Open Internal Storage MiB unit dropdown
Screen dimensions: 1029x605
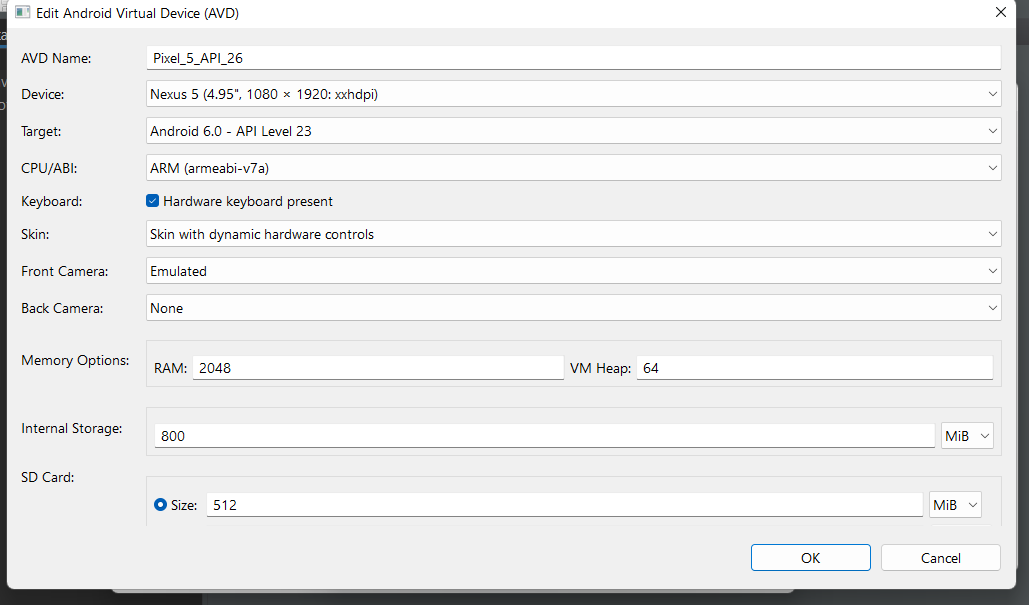(x=967, y=436)
